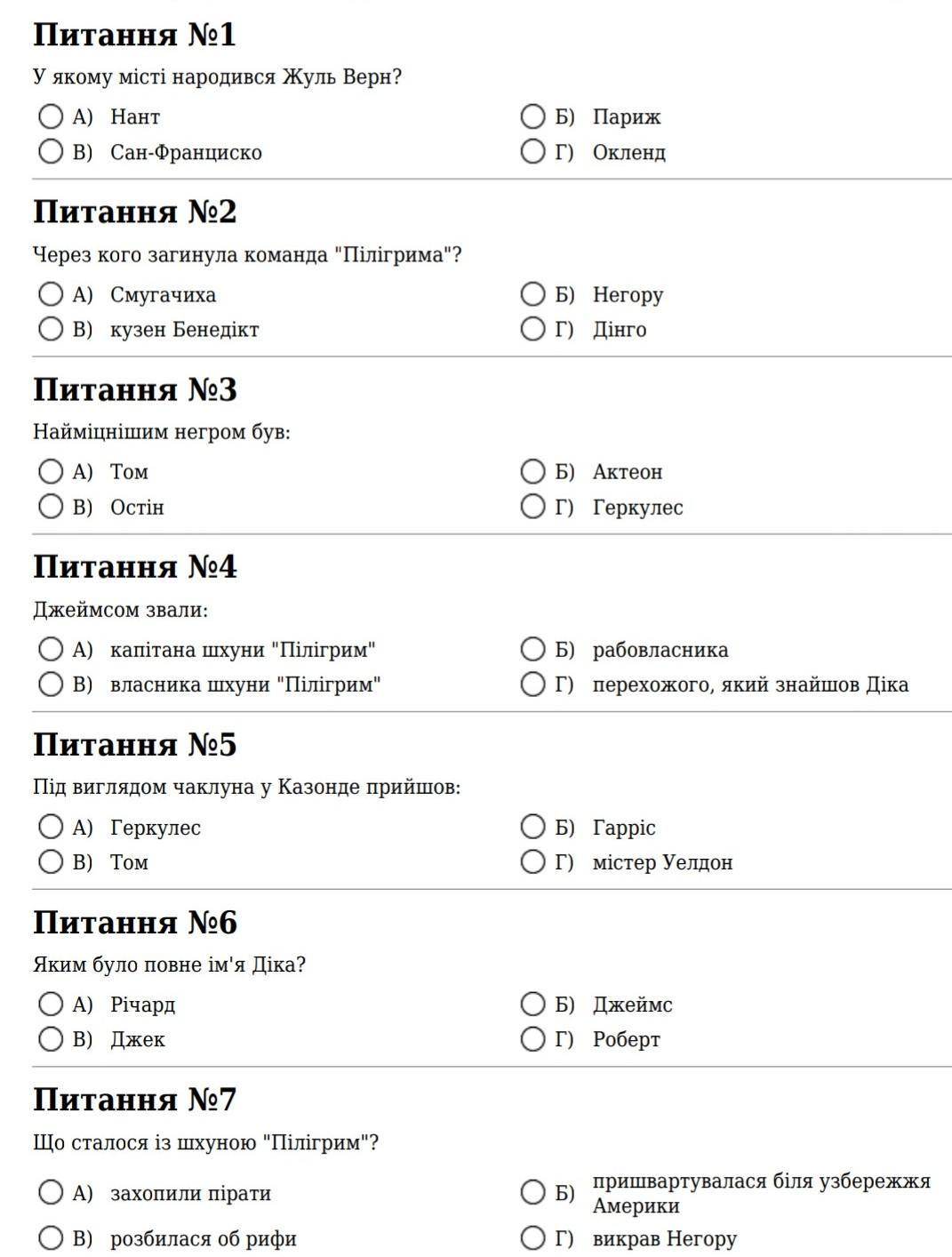Choose 'Актеон' radio button
Image resolution: width=952 pixels, height=1257 pixels.
532,471
